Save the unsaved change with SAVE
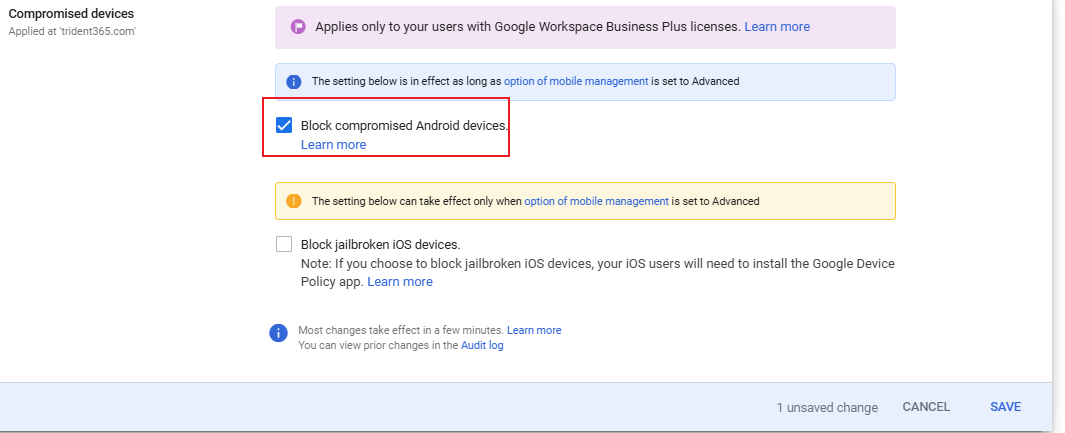 1005,407
